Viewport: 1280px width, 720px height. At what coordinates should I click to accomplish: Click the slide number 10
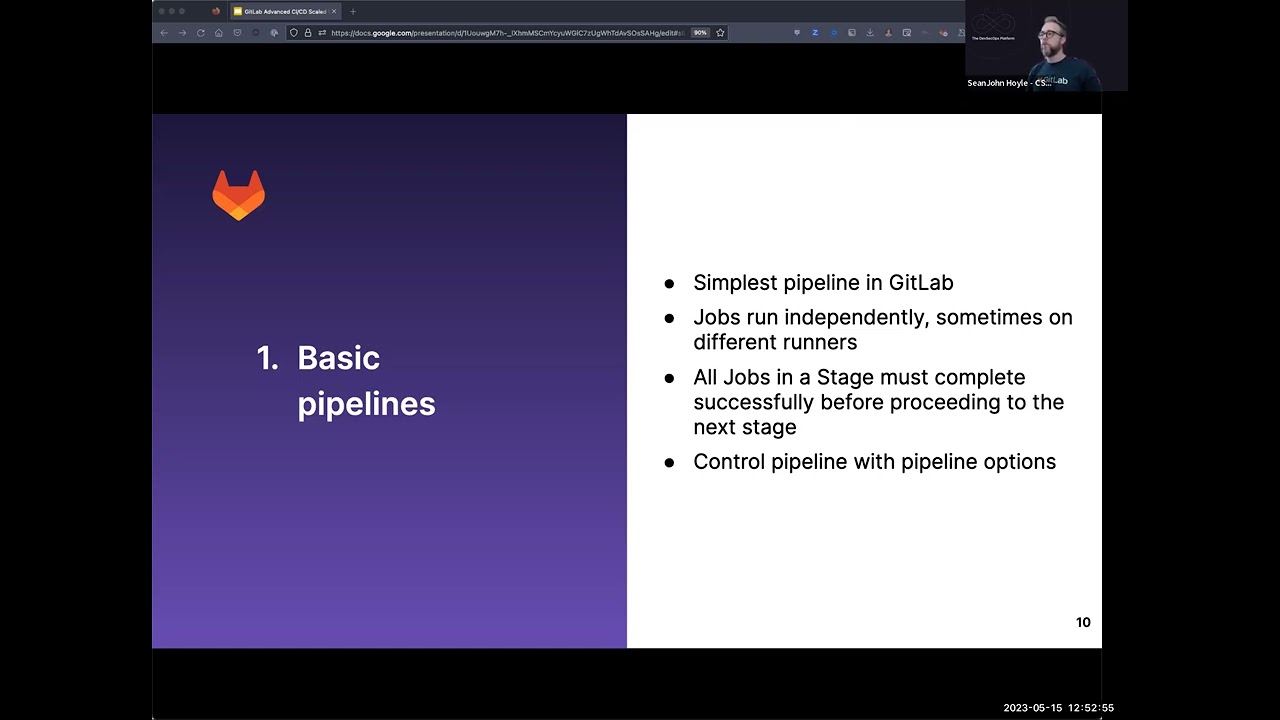coord(1083,622)
